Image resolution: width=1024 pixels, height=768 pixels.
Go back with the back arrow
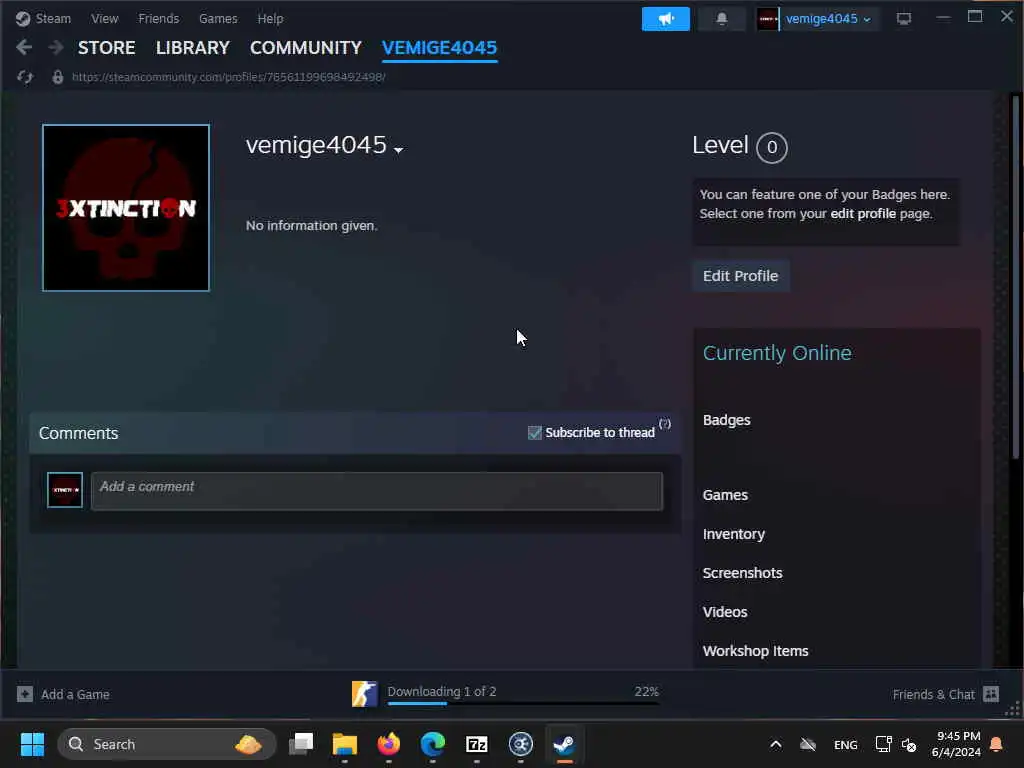pos(24,47)
